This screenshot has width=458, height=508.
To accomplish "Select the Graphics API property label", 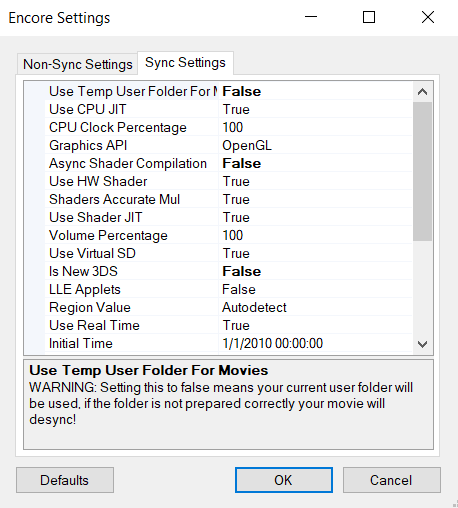I will pyautogui.click(x=88, y=145).
